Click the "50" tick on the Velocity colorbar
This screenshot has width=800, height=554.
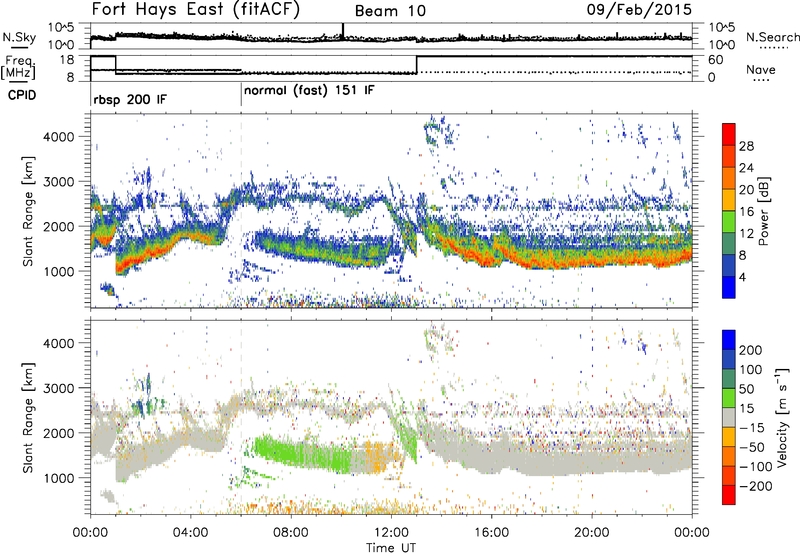click(x=746, y=389)
